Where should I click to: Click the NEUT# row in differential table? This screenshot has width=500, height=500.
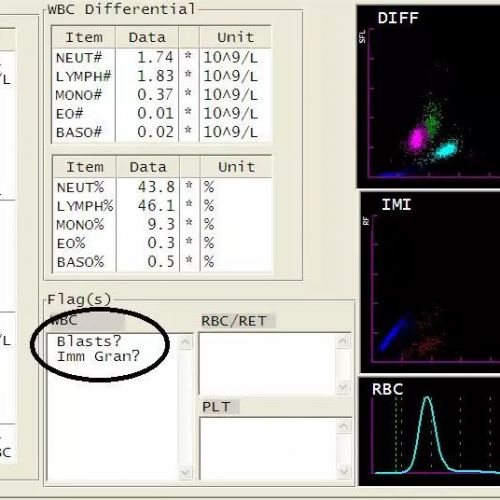[x=162, y=58]
